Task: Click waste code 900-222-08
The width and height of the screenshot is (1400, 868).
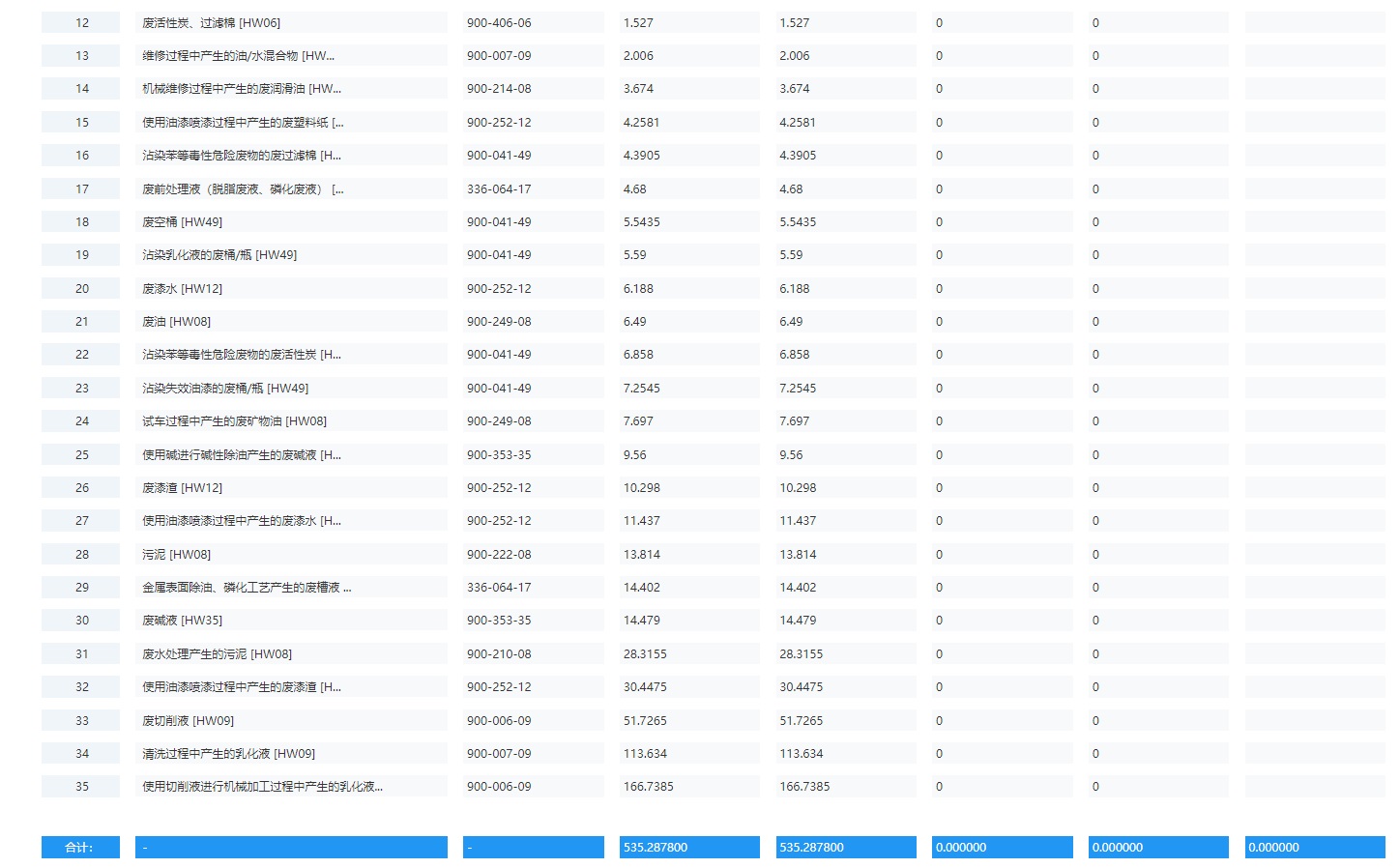Action: click(499, 555)
